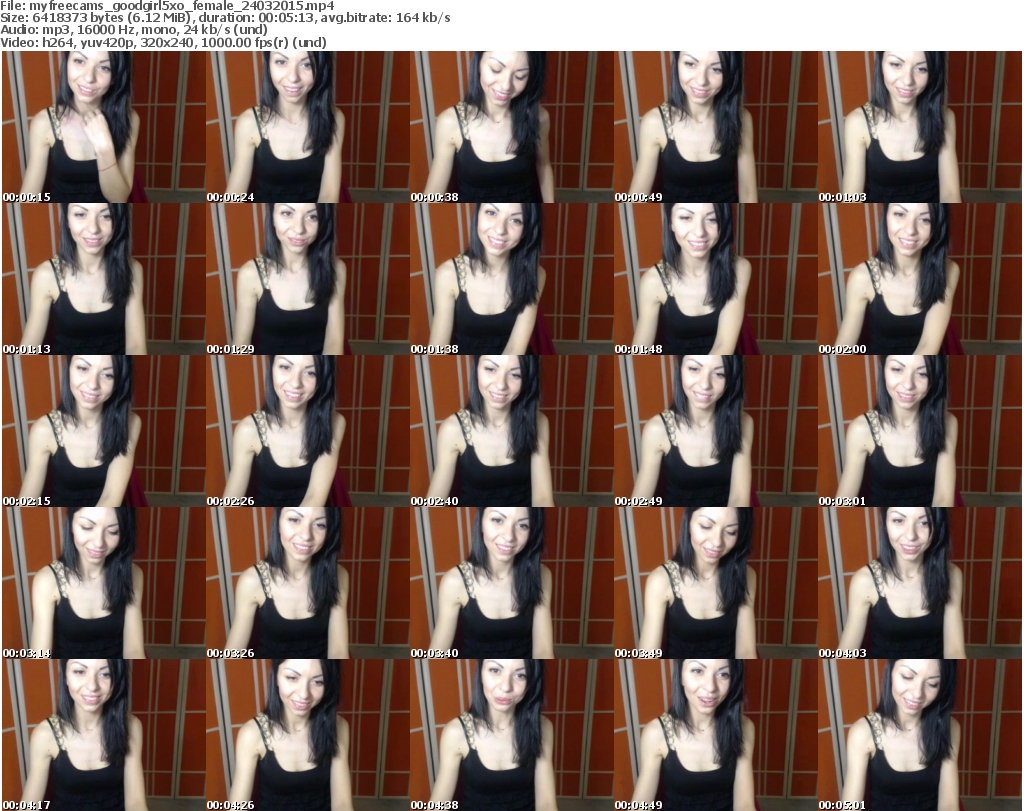
Task: Select the frame at 00:02:40
Action: coord(510,431)
